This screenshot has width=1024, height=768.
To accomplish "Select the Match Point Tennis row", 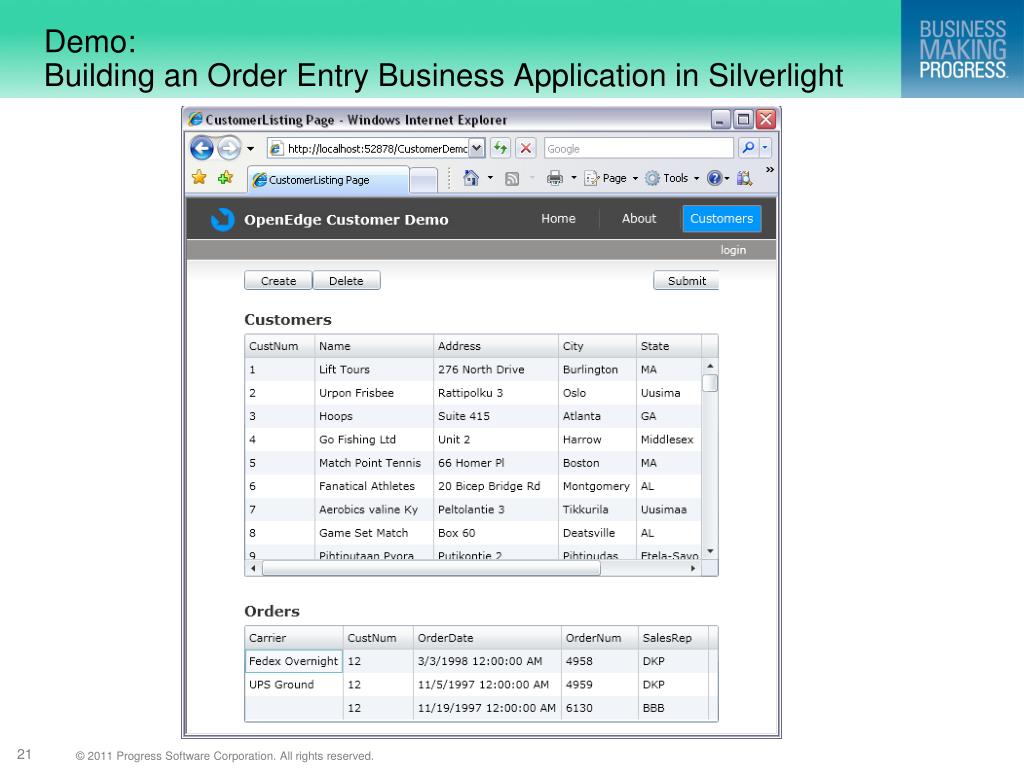I will point(473,463).
